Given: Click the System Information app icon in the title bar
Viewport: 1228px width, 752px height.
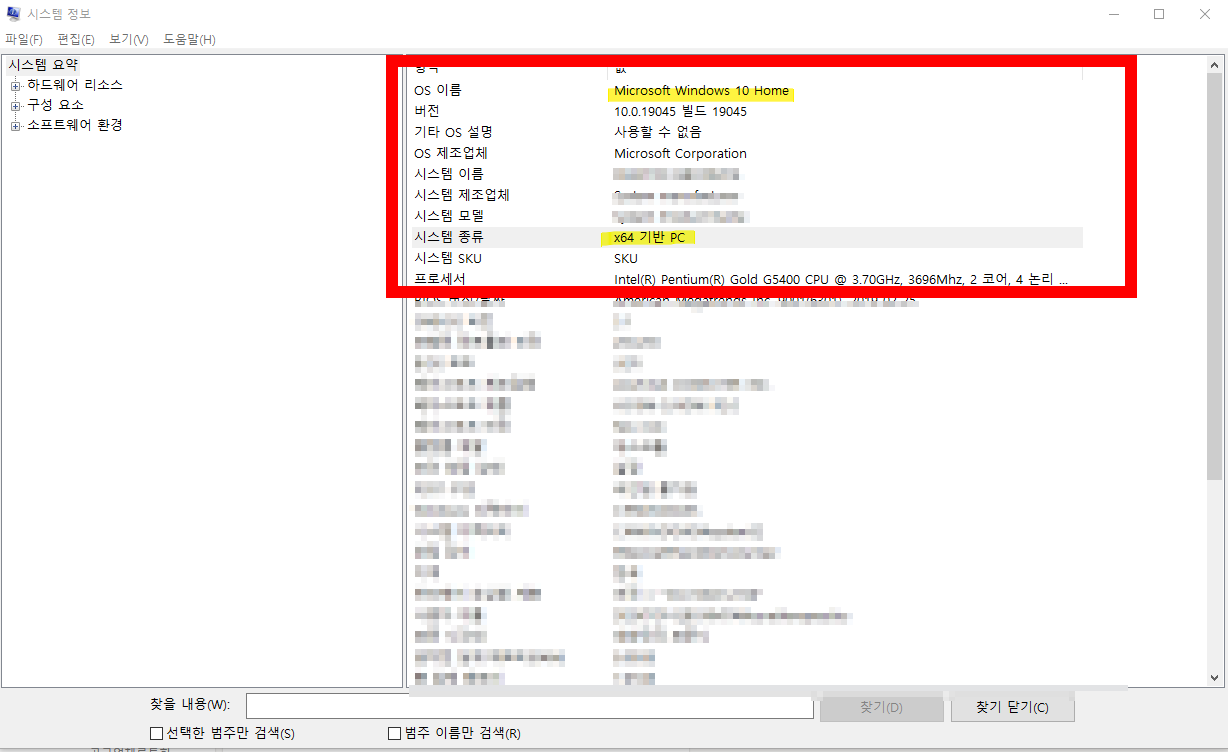Looking at the screenshot, I should 14,13.
